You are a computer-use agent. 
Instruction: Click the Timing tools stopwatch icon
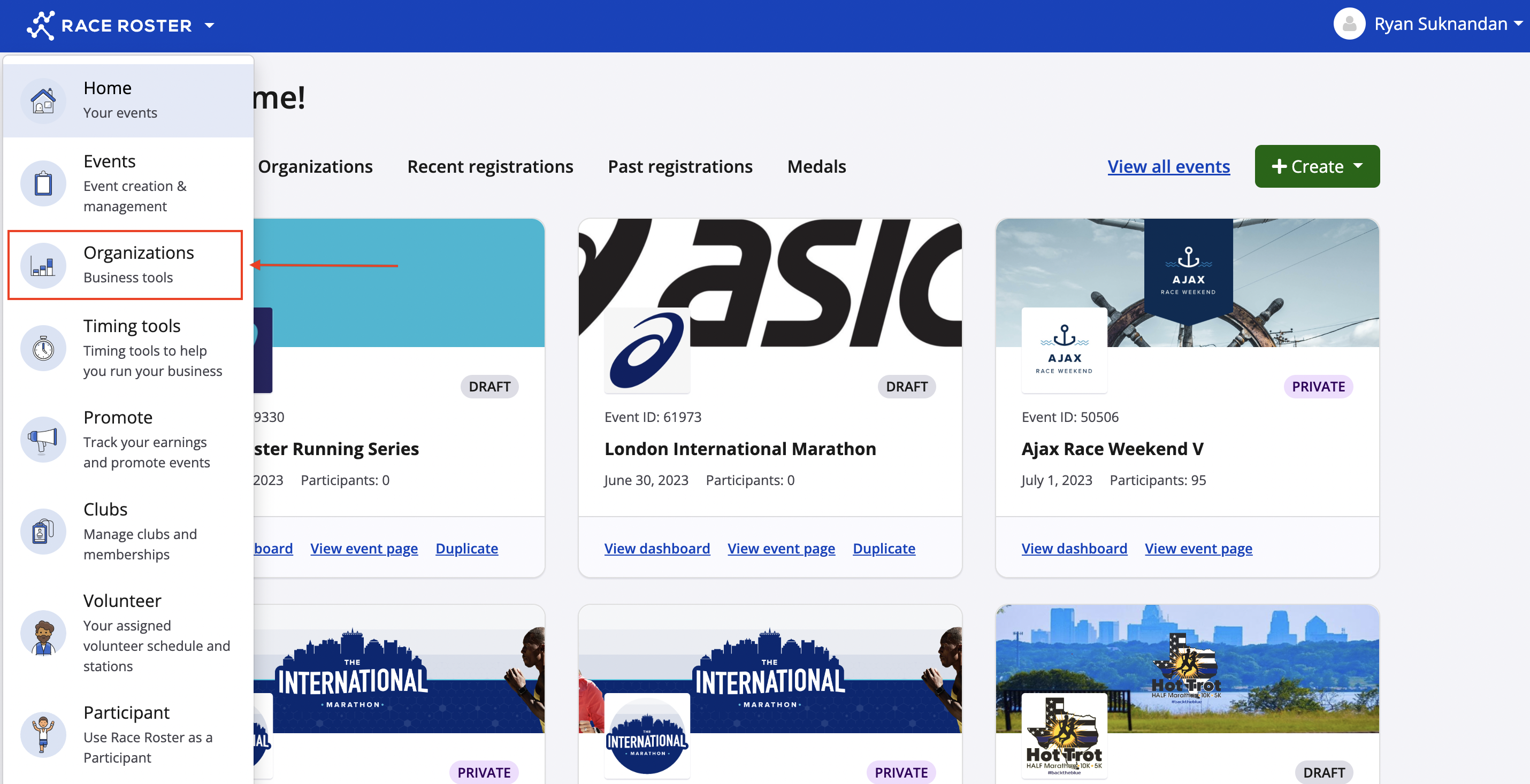point(43,348)
